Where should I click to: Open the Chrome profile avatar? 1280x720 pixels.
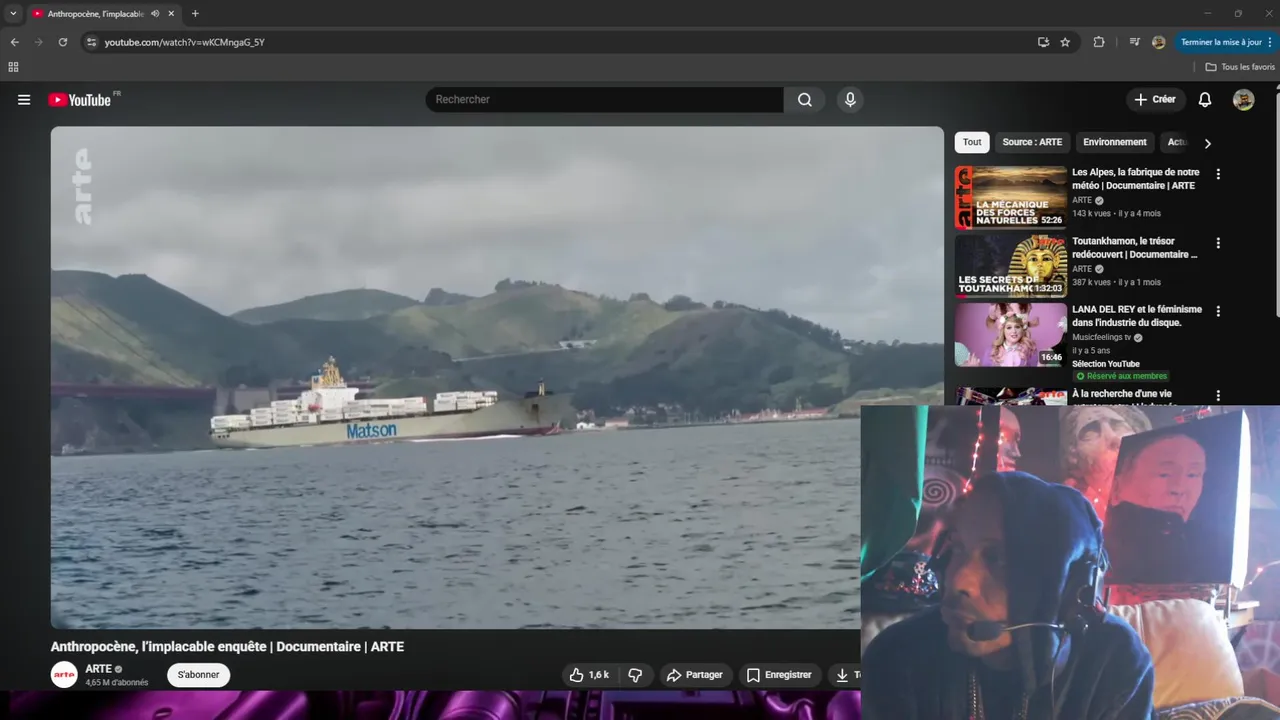[1158, 42]
